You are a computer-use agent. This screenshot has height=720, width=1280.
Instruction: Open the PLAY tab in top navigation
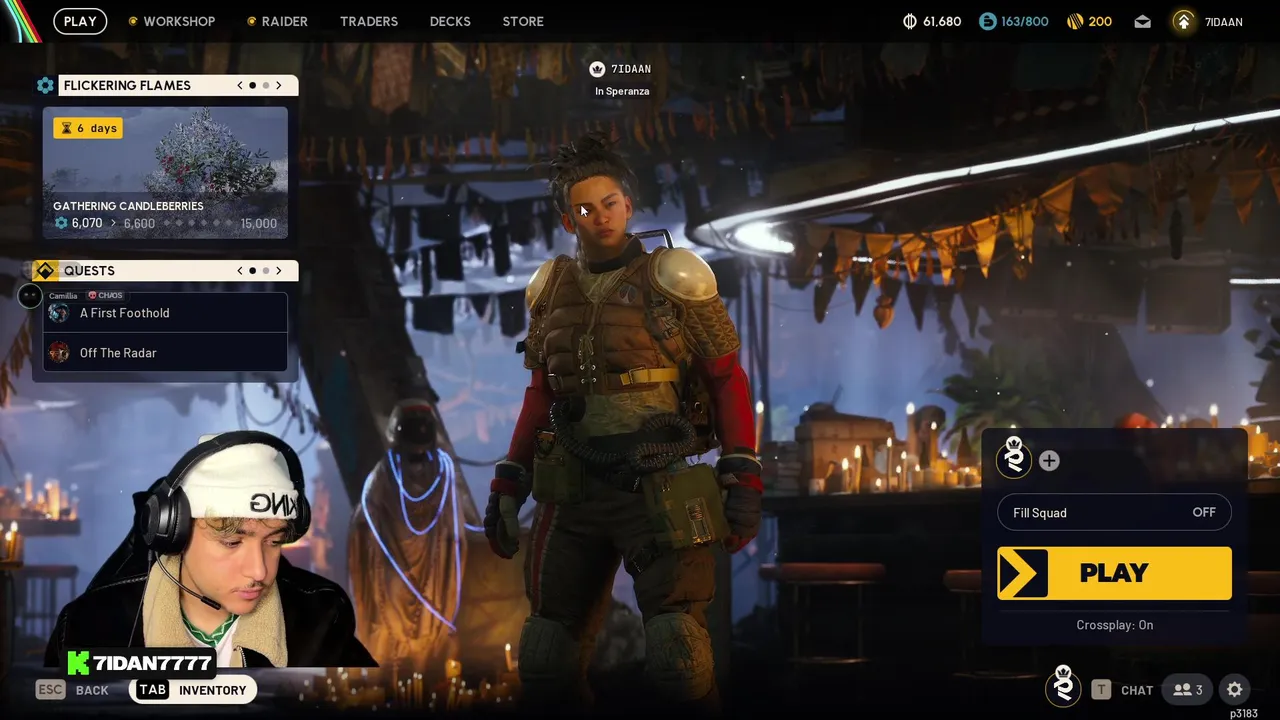pyautogui.click(x=80, y=21)
